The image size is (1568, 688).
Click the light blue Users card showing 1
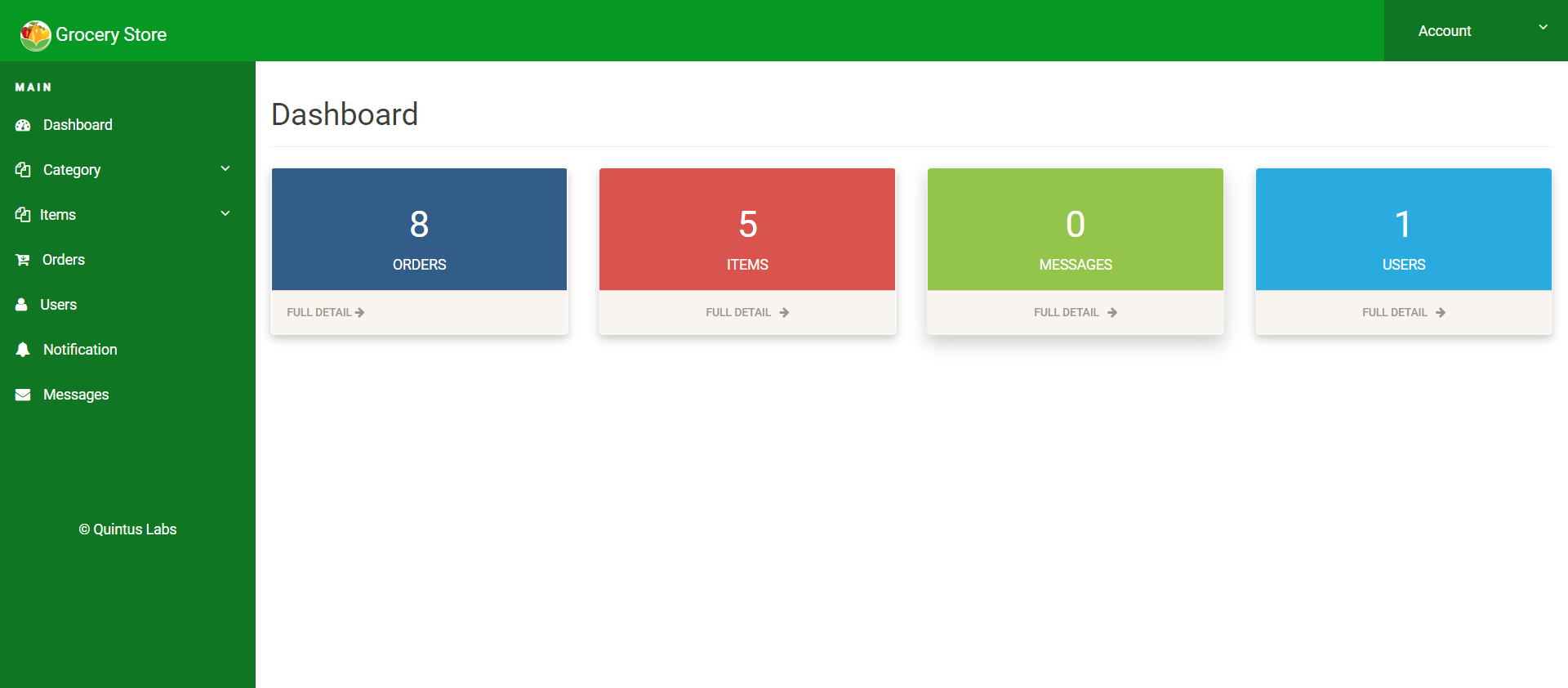[x=1404, y=230]
